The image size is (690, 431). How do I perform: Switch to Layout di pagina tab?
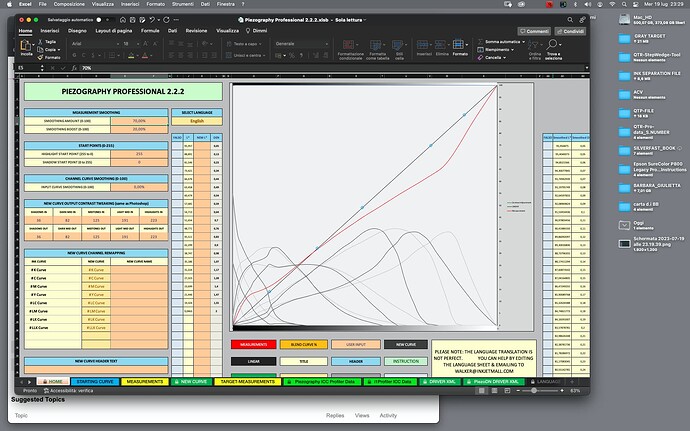114,31
